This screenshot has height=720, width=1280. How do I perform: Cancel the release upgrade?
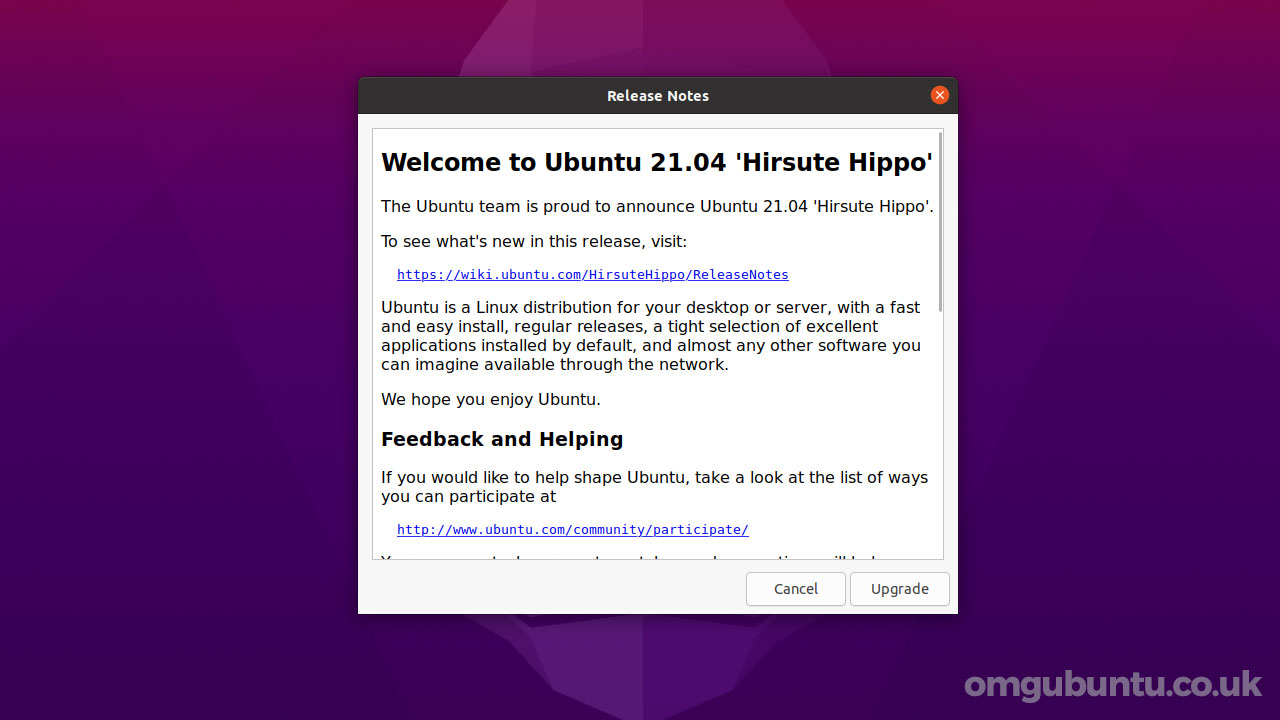pos(796,589)
